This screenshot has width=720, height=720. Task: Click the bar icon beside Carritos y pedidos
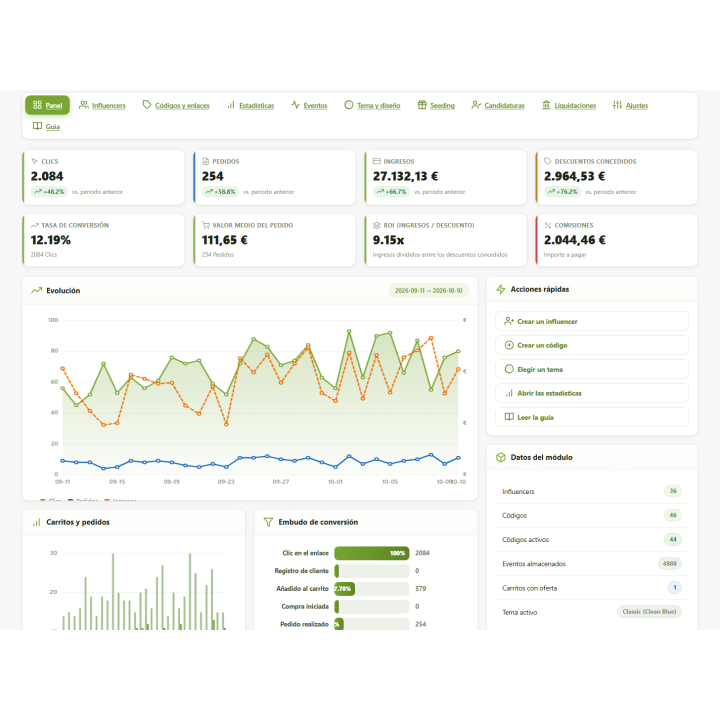pyautogui.click(x=36, y=522)
